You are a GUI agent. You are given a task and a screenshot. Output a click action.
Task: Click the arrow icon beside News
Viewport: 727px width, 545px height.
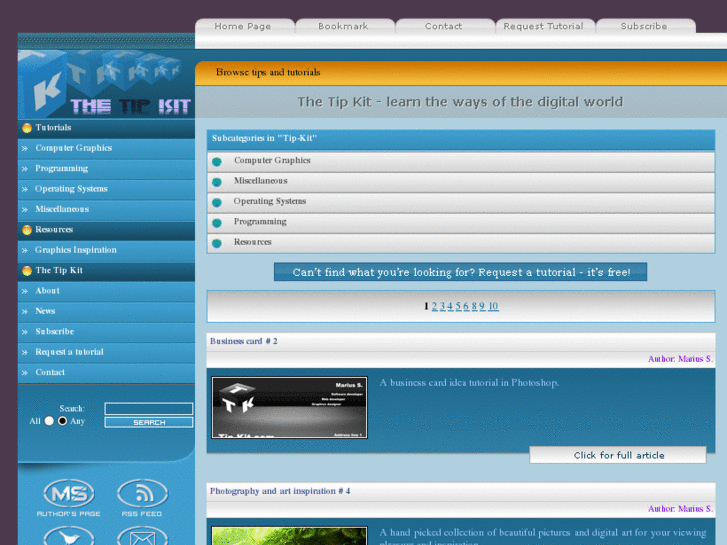[25, 312]
